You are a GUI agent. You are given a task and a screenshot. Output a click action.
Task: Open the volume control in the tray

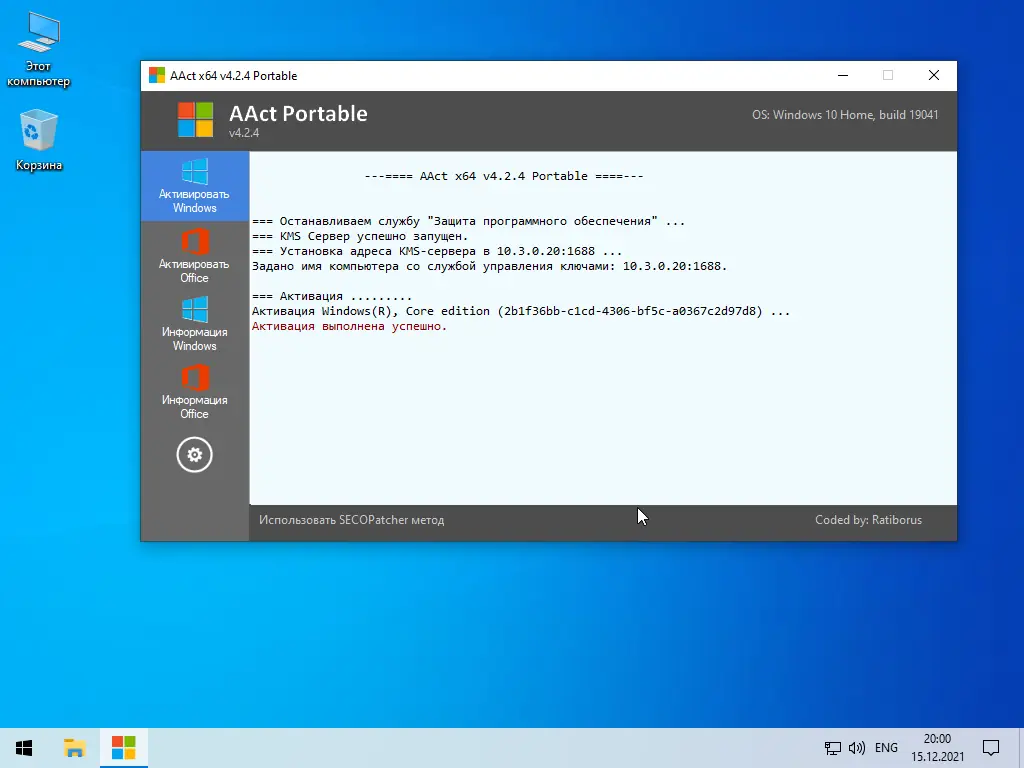click(858, 747)
